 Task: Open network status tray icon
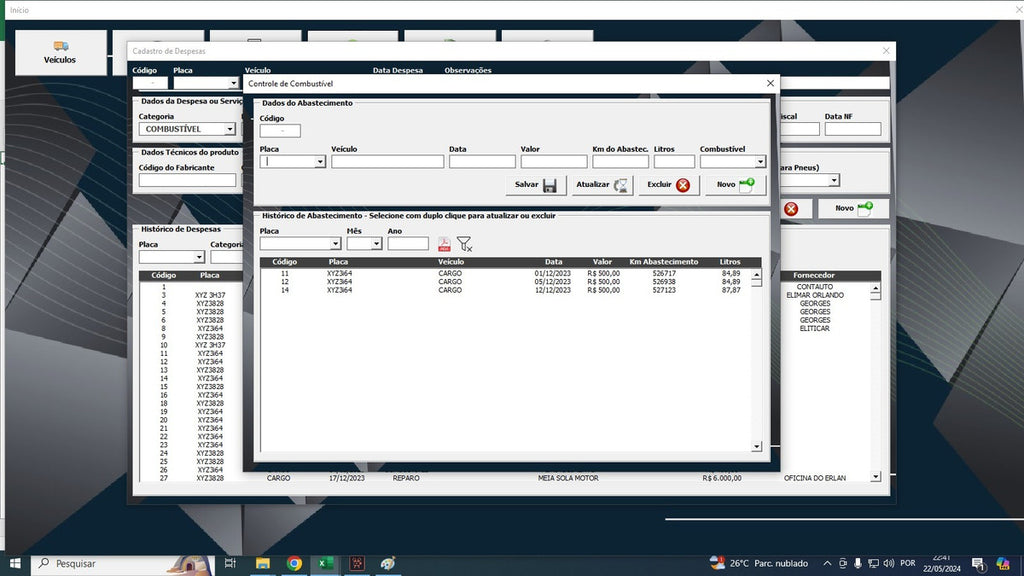(873, 563)
